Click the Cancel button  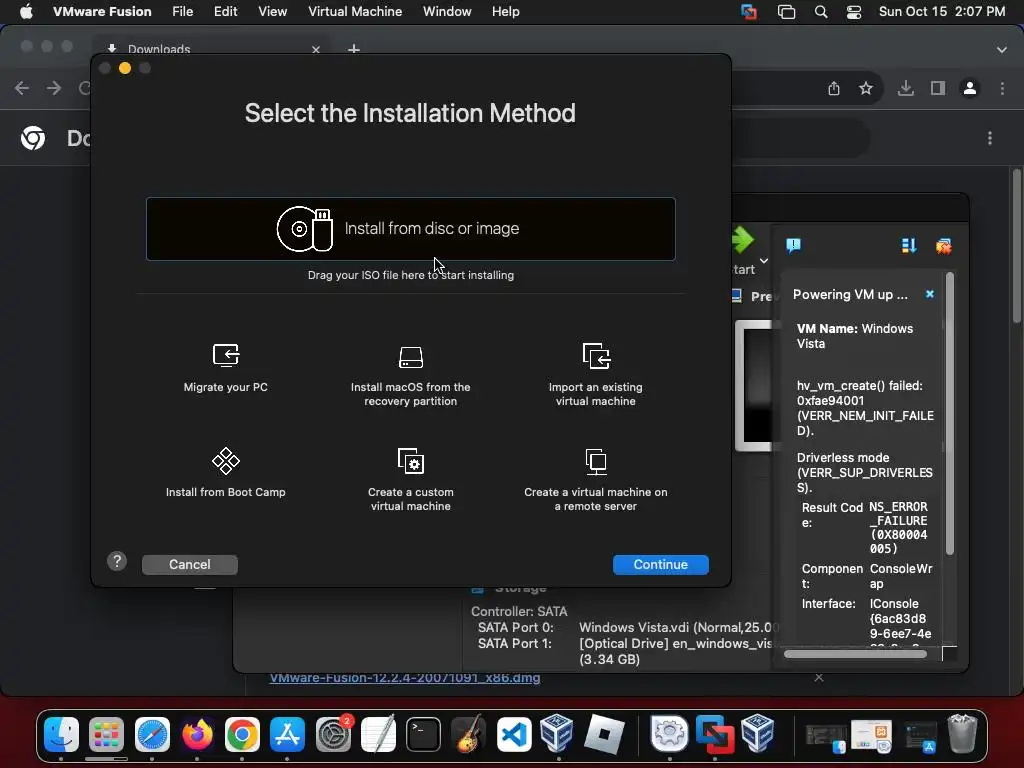pos(189,564)
